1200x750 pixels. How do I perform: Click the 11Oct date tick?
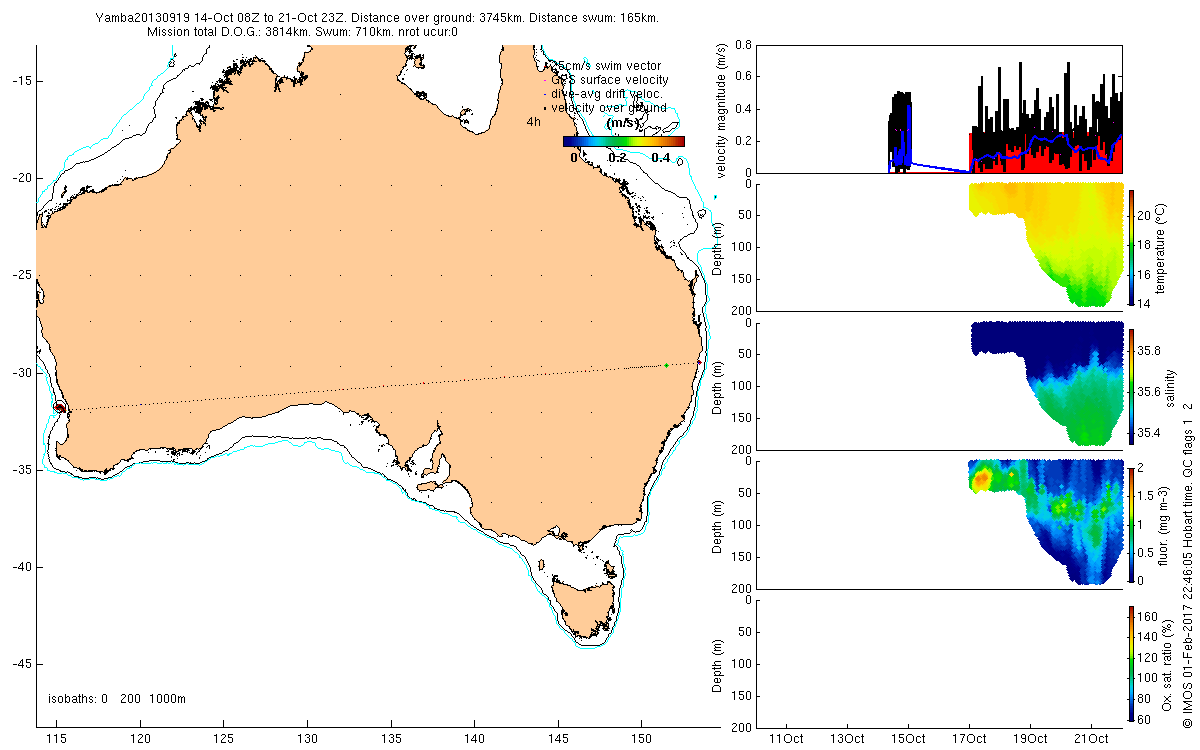coord(787,739)
